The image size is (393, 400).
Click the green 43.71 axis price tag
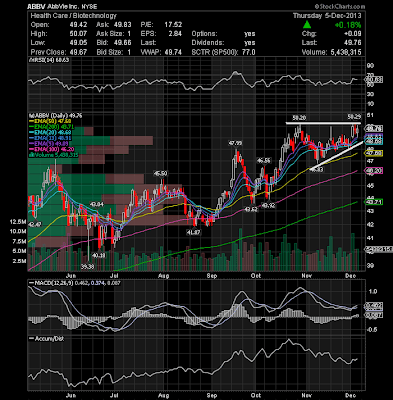click(x=374, y=202)
